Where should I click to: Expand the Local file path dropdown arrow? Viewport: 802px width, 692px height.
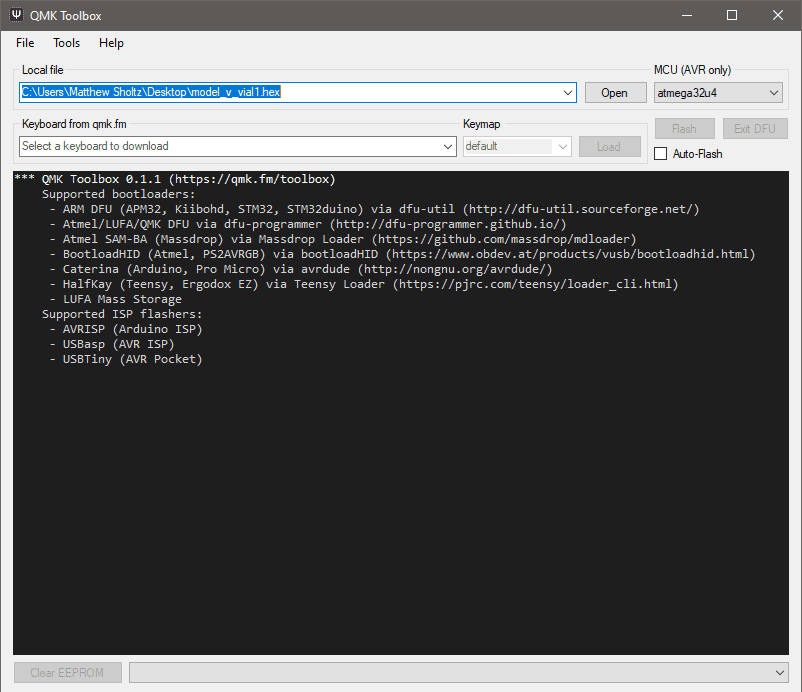[568, 92]
